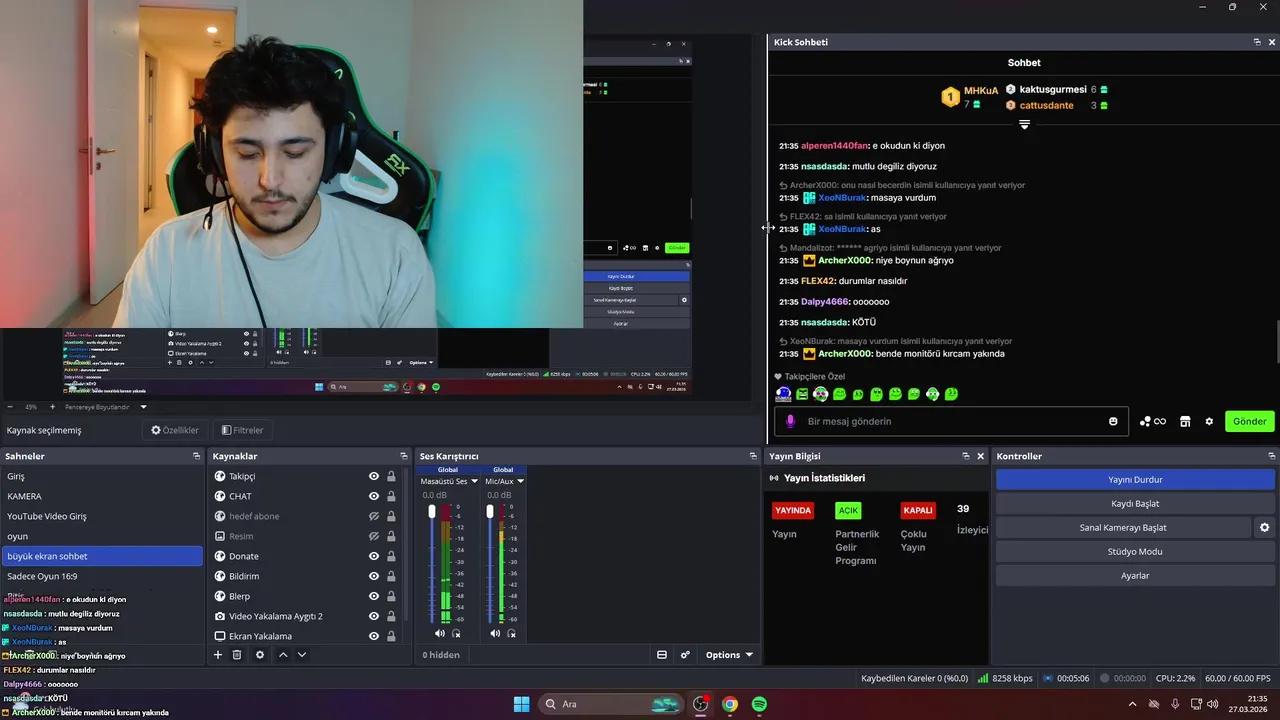Unlock the Blerp source

[x=391, y=596]
